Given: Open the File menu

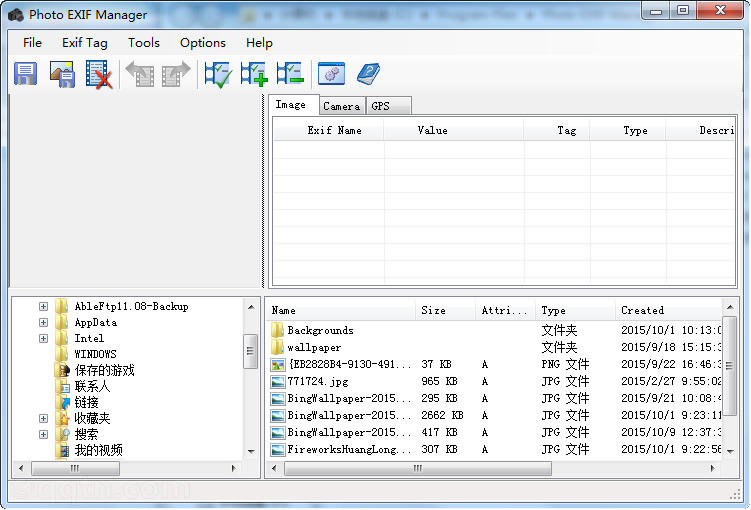Looking at the screenshot, I should (32, 43).
